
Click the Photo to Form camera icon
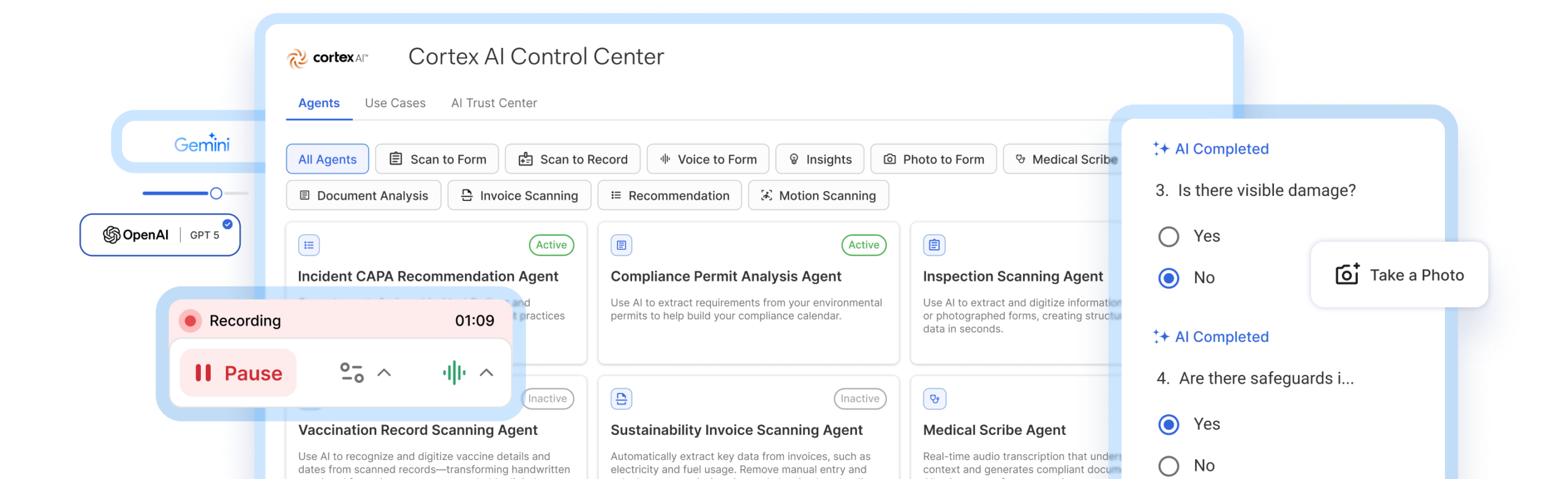[x=890, y=159]
